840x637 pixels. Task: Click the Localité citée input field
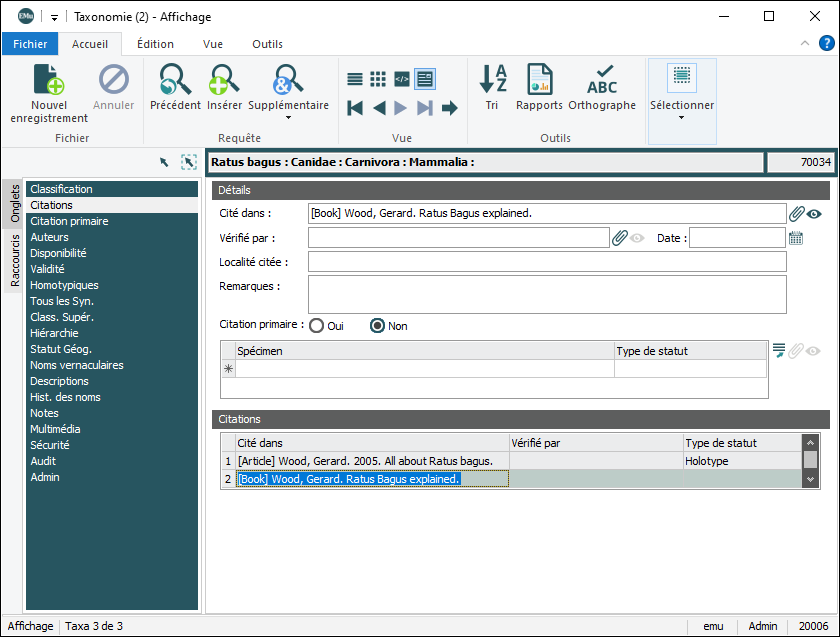pos(546,262)
